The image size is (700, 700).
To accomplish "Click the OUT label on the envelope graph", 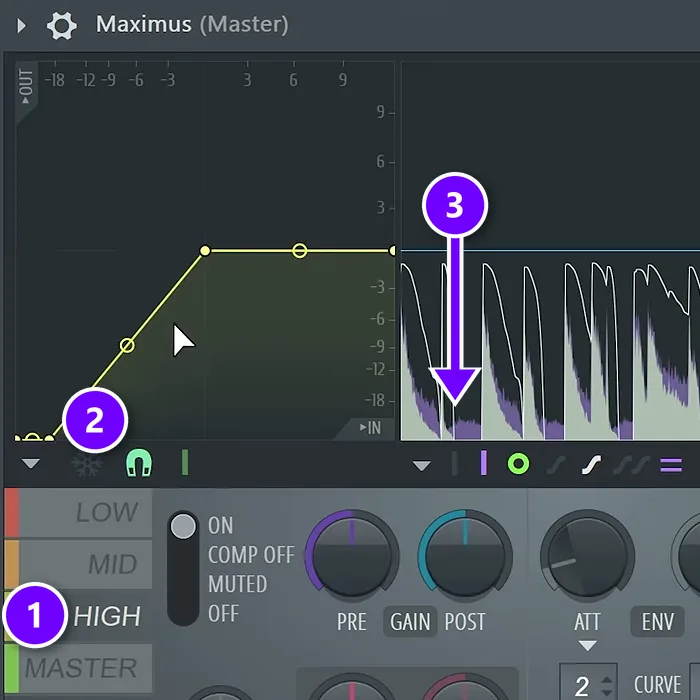I will pyautogui.click(x=26, y=87).
